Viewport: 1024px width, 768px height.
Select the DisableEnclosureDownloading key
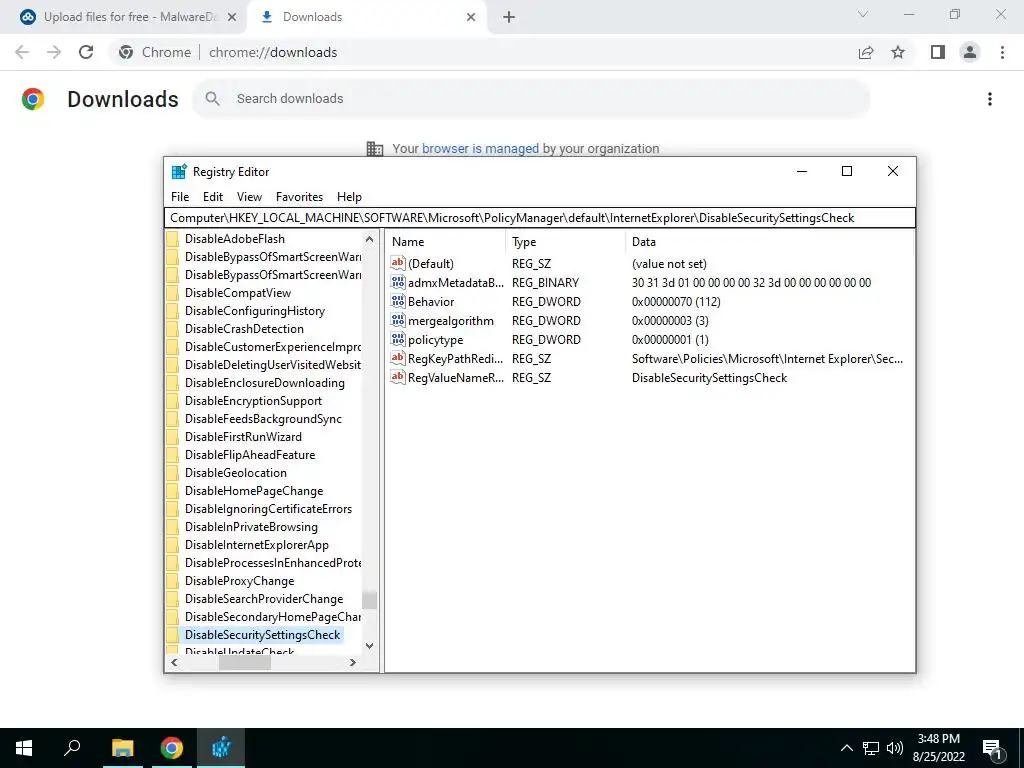point(264,383)
